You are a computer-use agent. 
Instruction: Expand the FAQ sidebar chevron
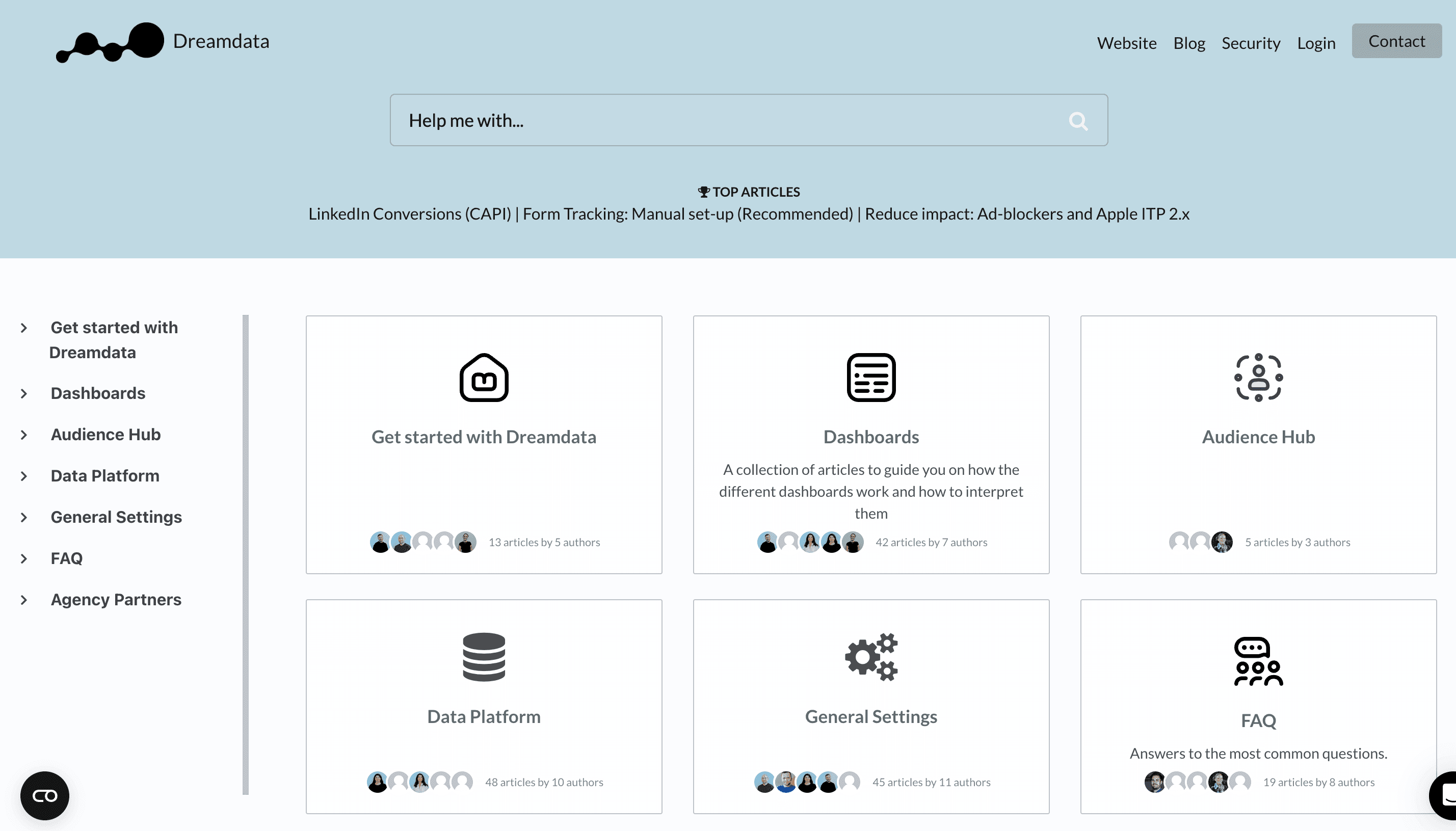point(24,558)
